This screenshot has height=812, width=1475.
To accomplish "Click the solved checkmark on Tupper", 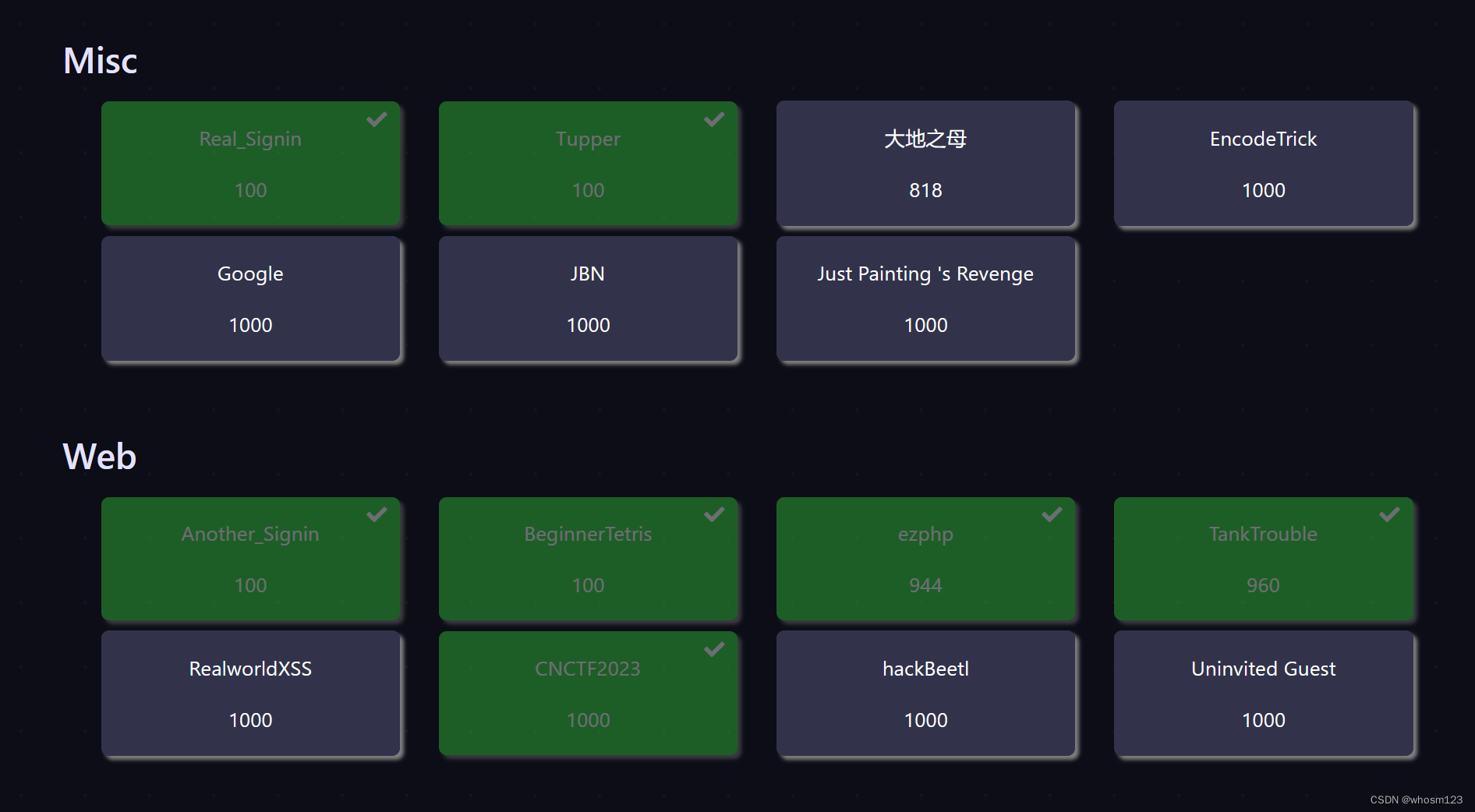I will point(714,119).
